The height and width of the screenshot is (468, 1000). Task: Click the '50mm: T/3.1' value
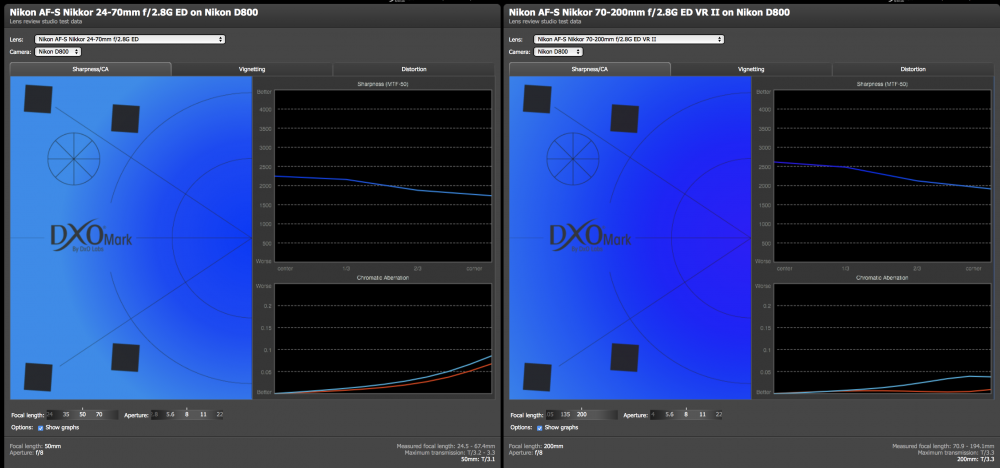tap(477, 459)
